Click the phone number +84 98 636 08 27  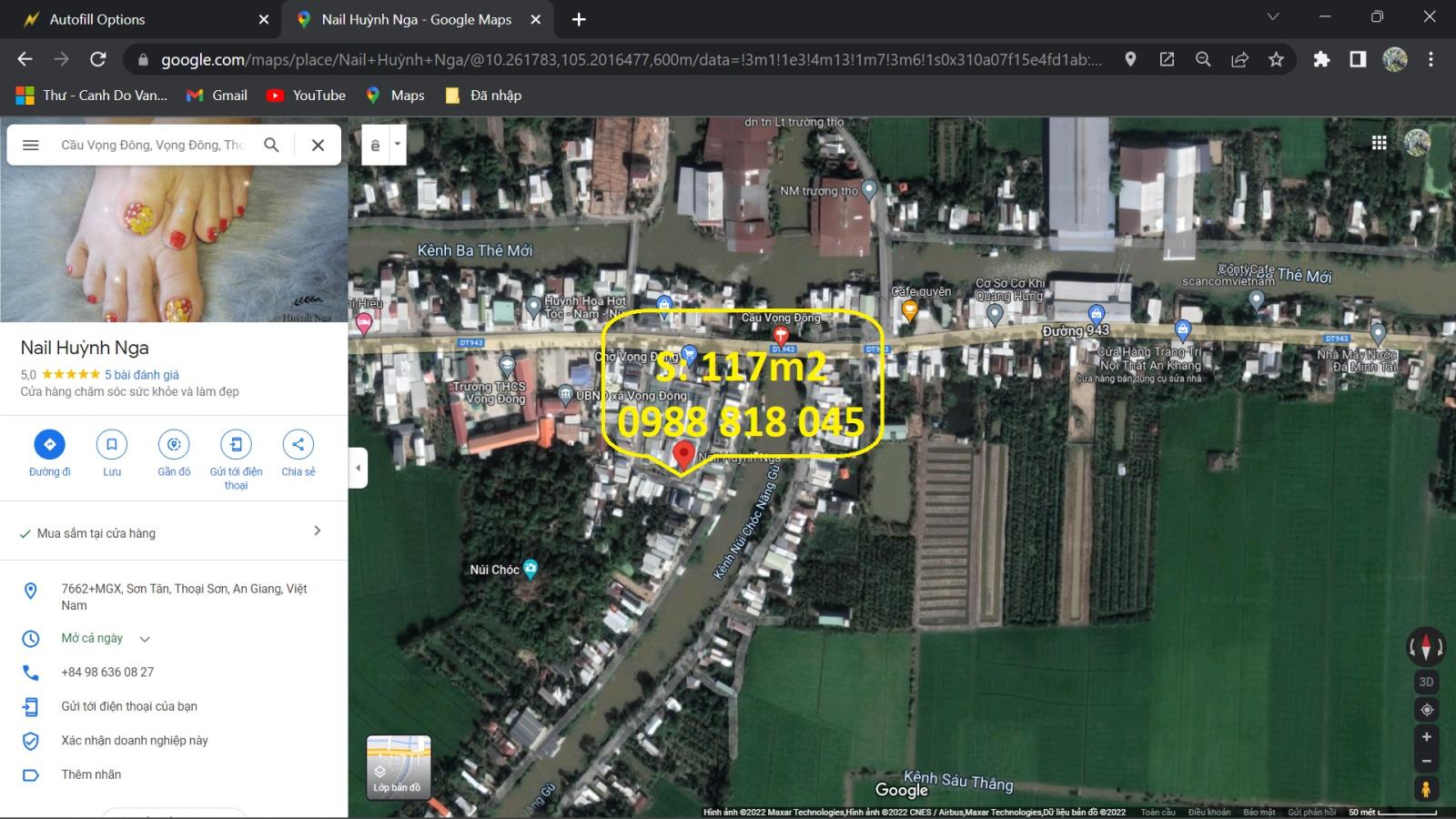click(x=107, y=672)
